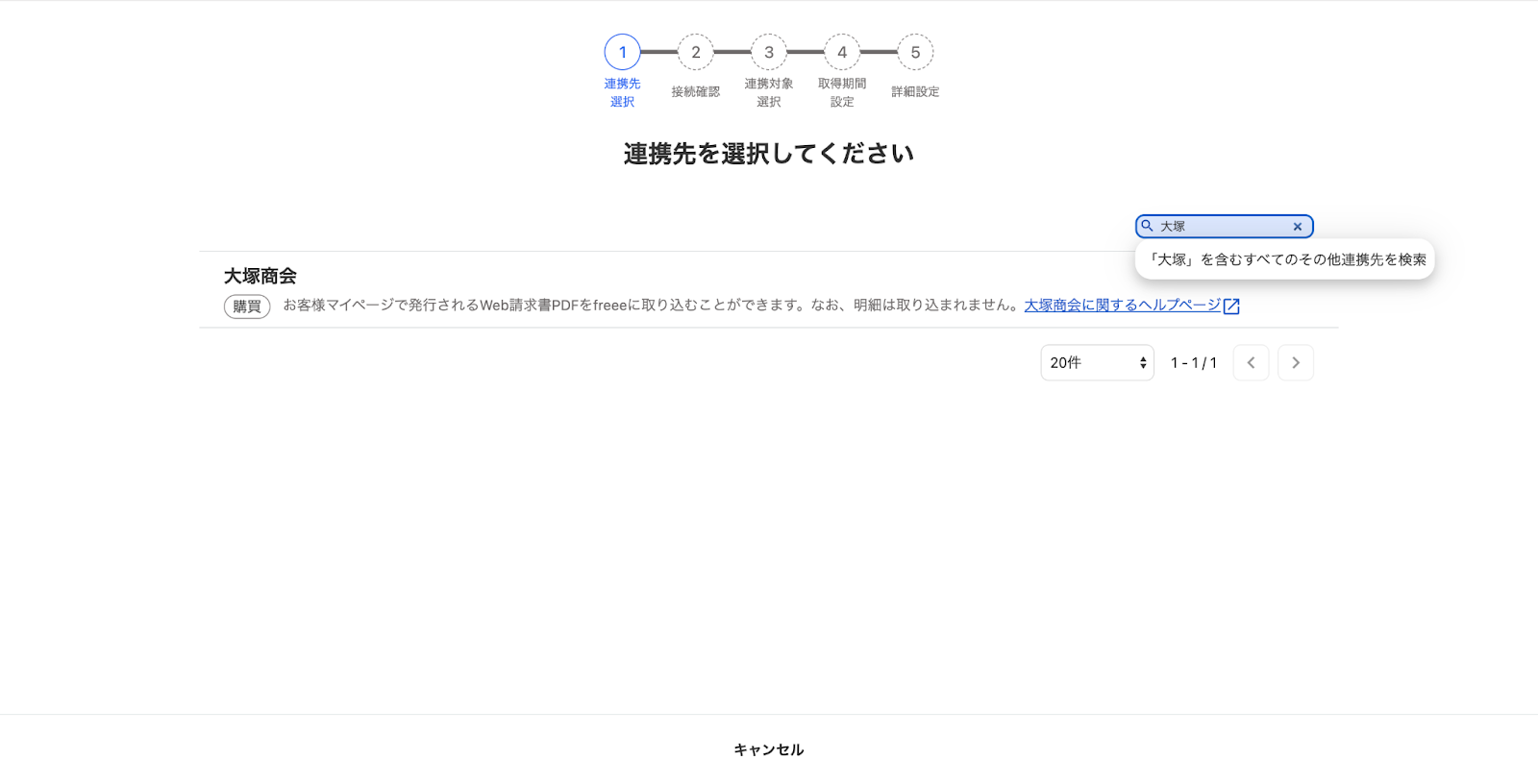Open the 20件 per-page dropdown
Viewport: 1538px width, 784px height.
point(1097,362)
